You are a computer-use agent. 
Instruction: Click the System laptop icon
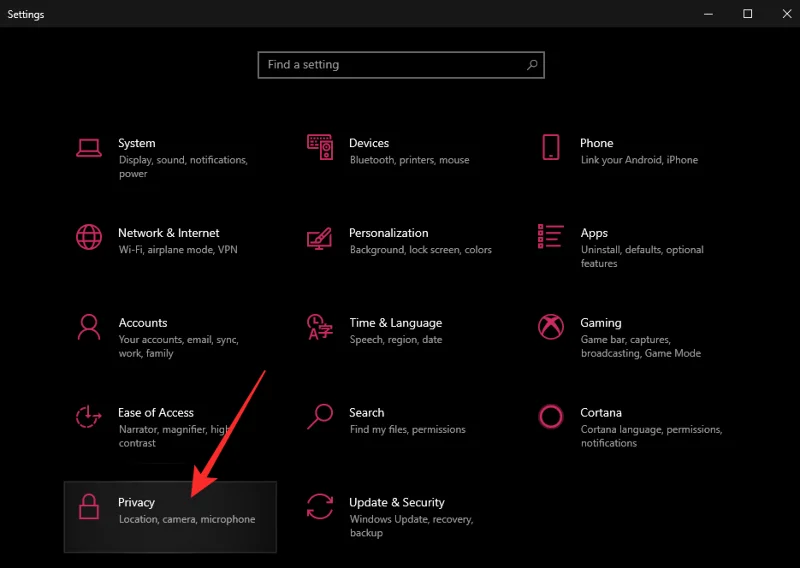click(x=89, y=148)
